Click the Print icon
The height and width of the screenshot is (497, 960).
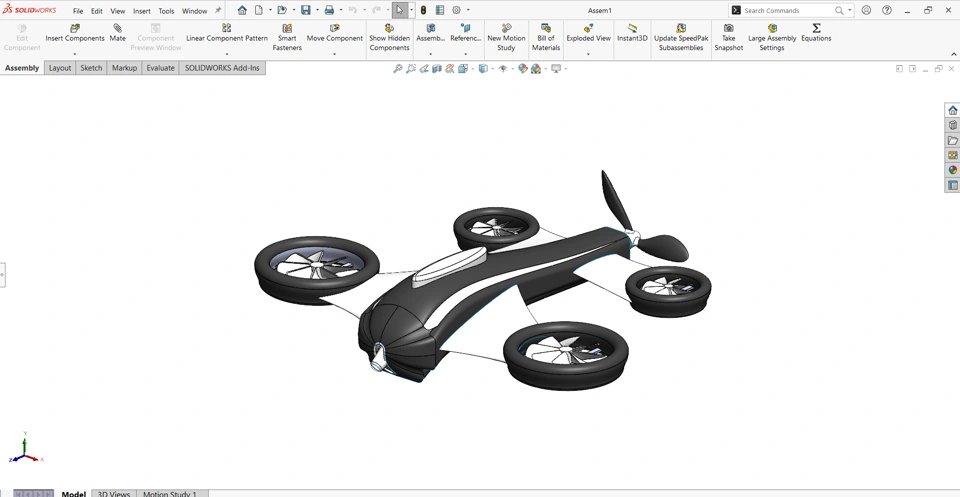click(x=329, y=10)
